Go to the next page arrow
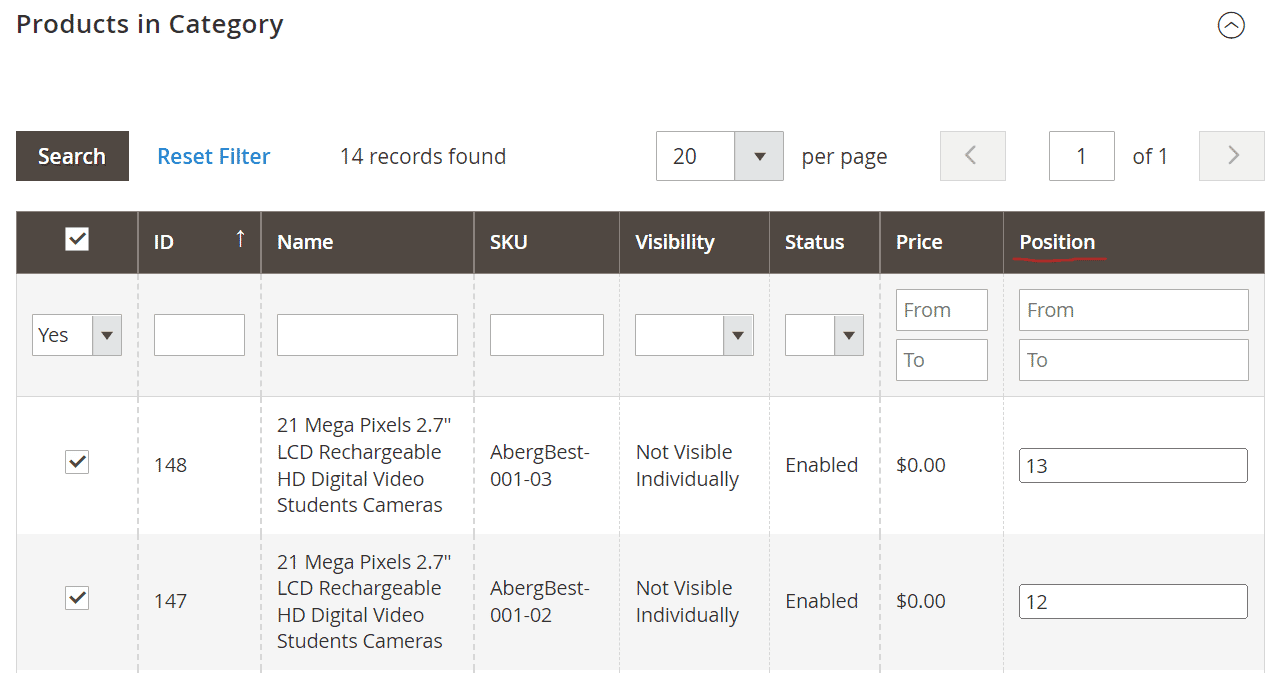Image resolution: width=1273 pixels, height=673 pixels. [1232, 156]
